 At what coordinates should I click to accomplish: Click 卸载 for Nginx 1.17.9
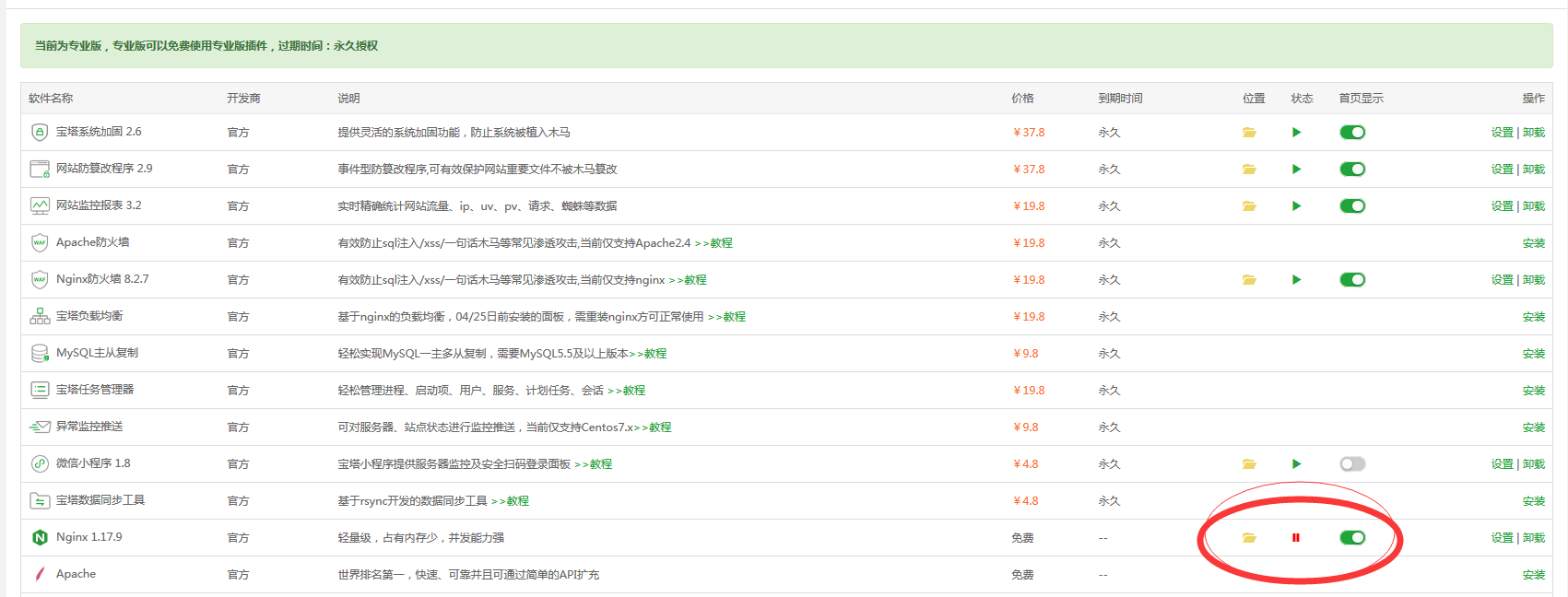(1534, 538)
